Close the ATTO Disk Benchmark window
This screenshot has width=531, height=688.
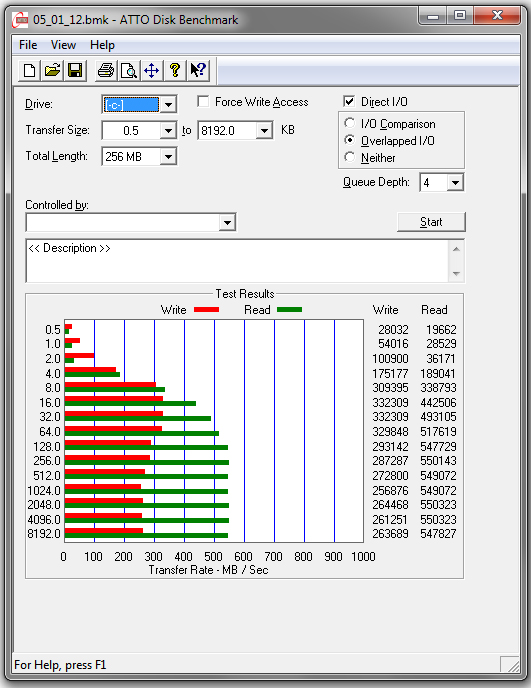coord(497,16)
